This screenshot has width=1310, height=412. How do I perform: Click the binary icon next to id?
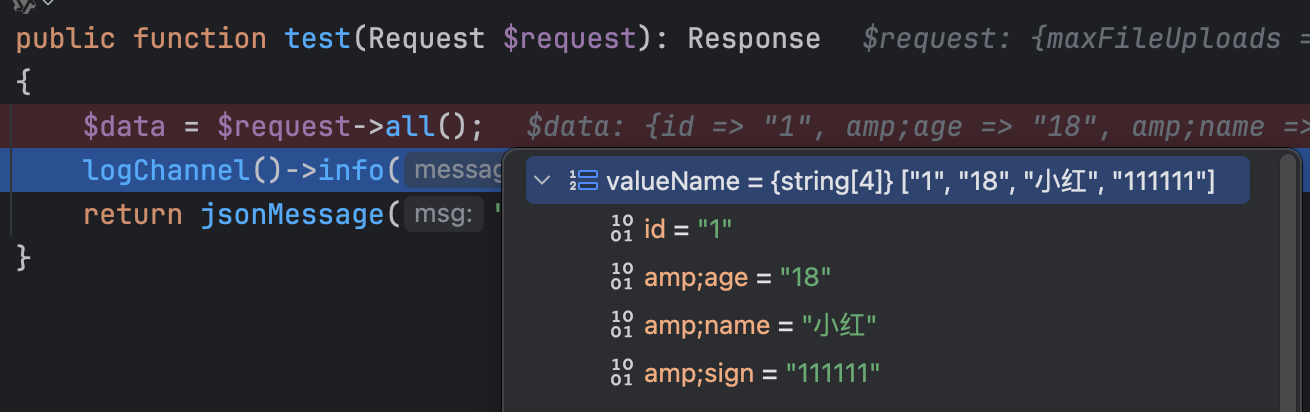622,229
